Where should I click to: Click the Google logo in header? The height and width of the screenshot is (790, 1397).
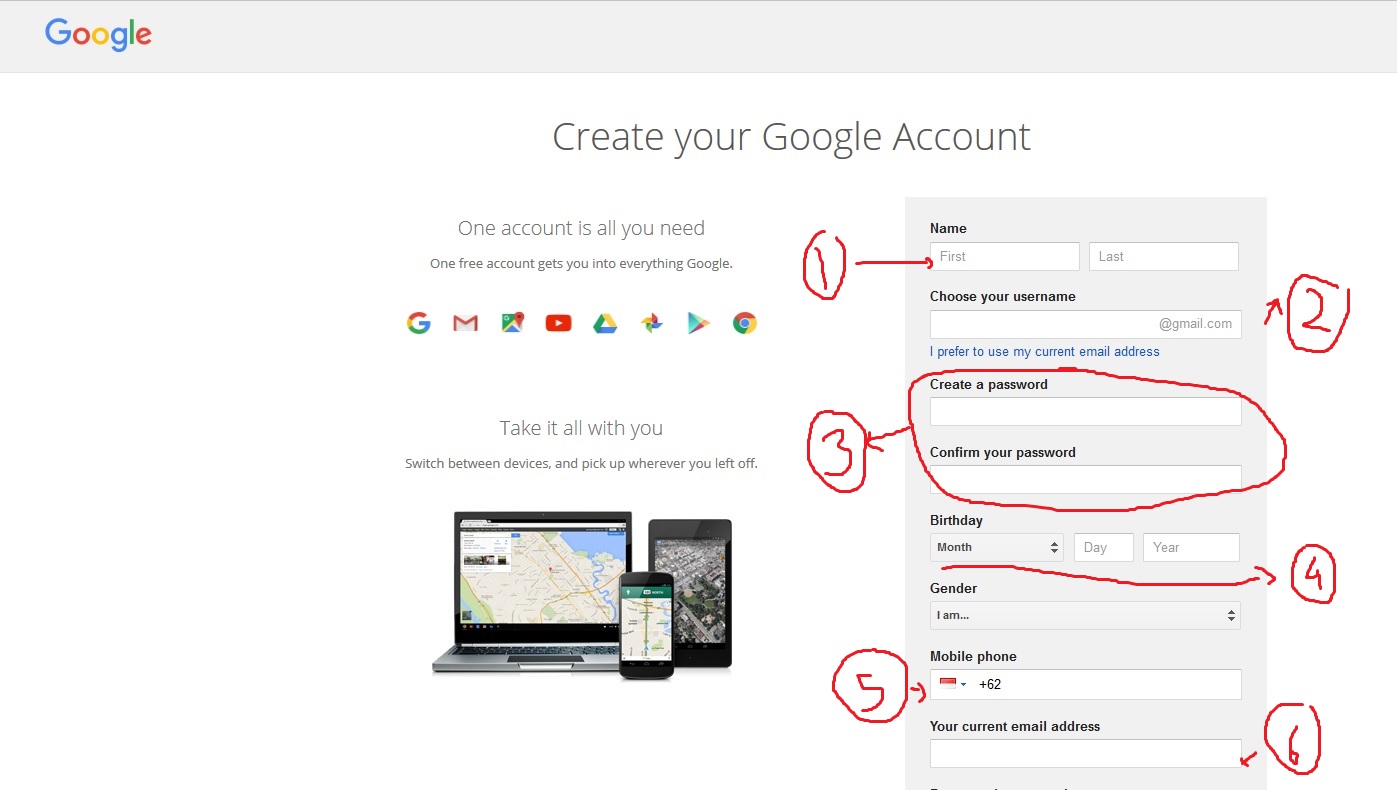pos(98,35)
